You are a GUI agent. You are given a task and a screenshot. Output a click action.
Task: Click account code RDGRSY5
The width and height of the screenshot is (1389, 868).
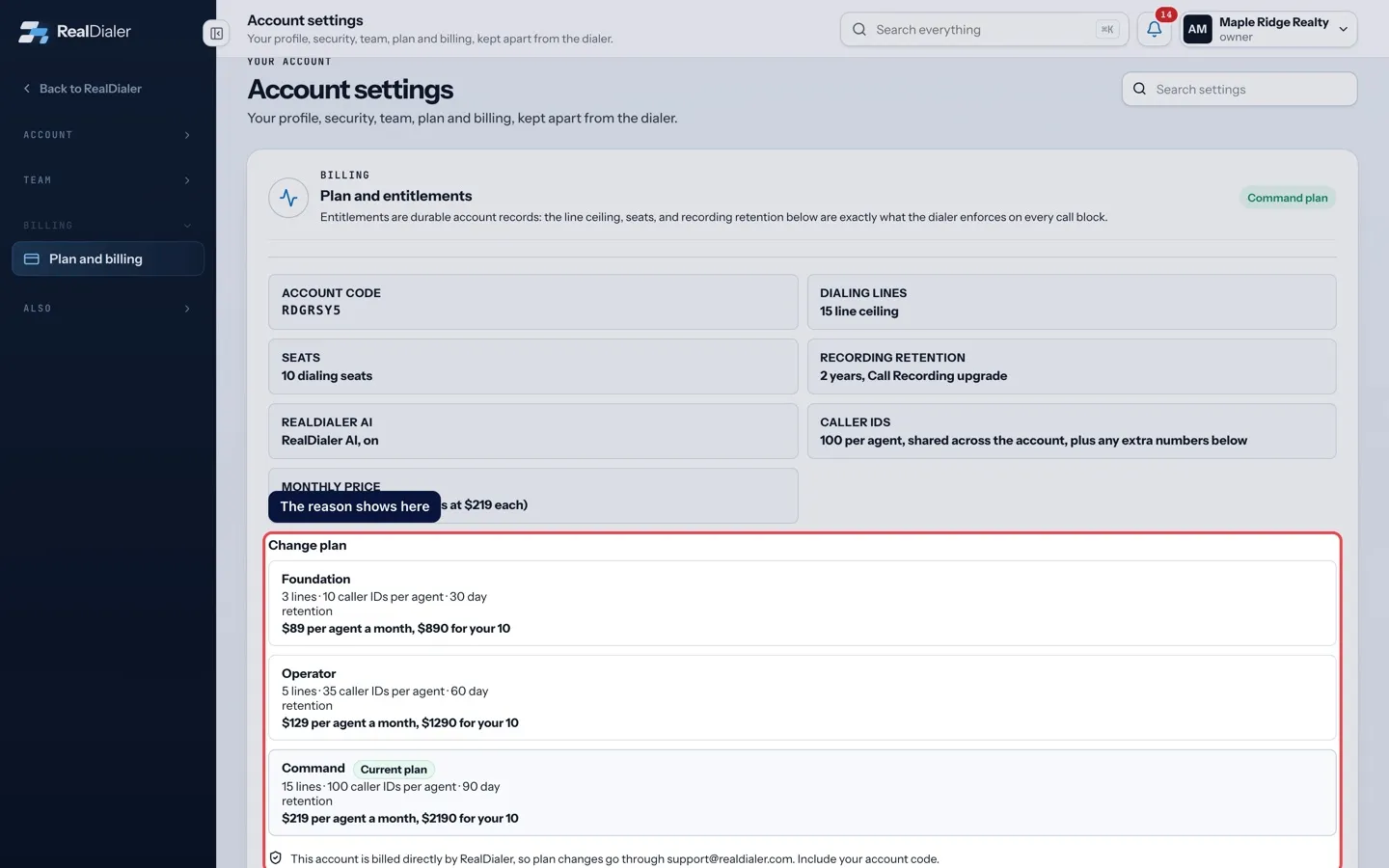311,311
